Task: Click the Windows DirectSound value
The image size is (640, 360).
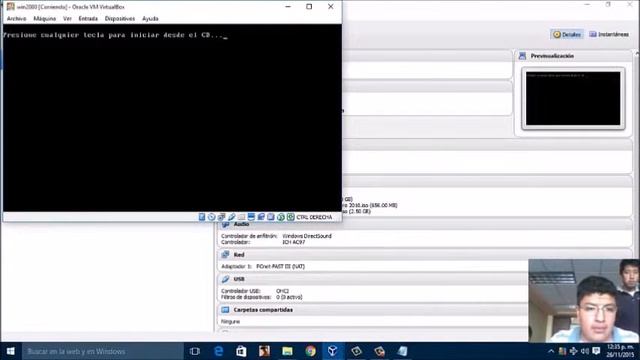Action: click(307, 236)
